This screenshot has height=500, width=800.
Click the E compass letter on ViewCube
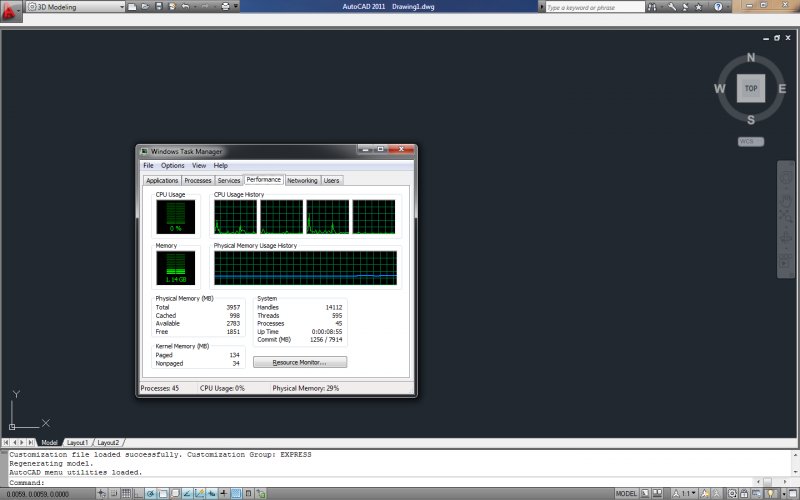782,88
